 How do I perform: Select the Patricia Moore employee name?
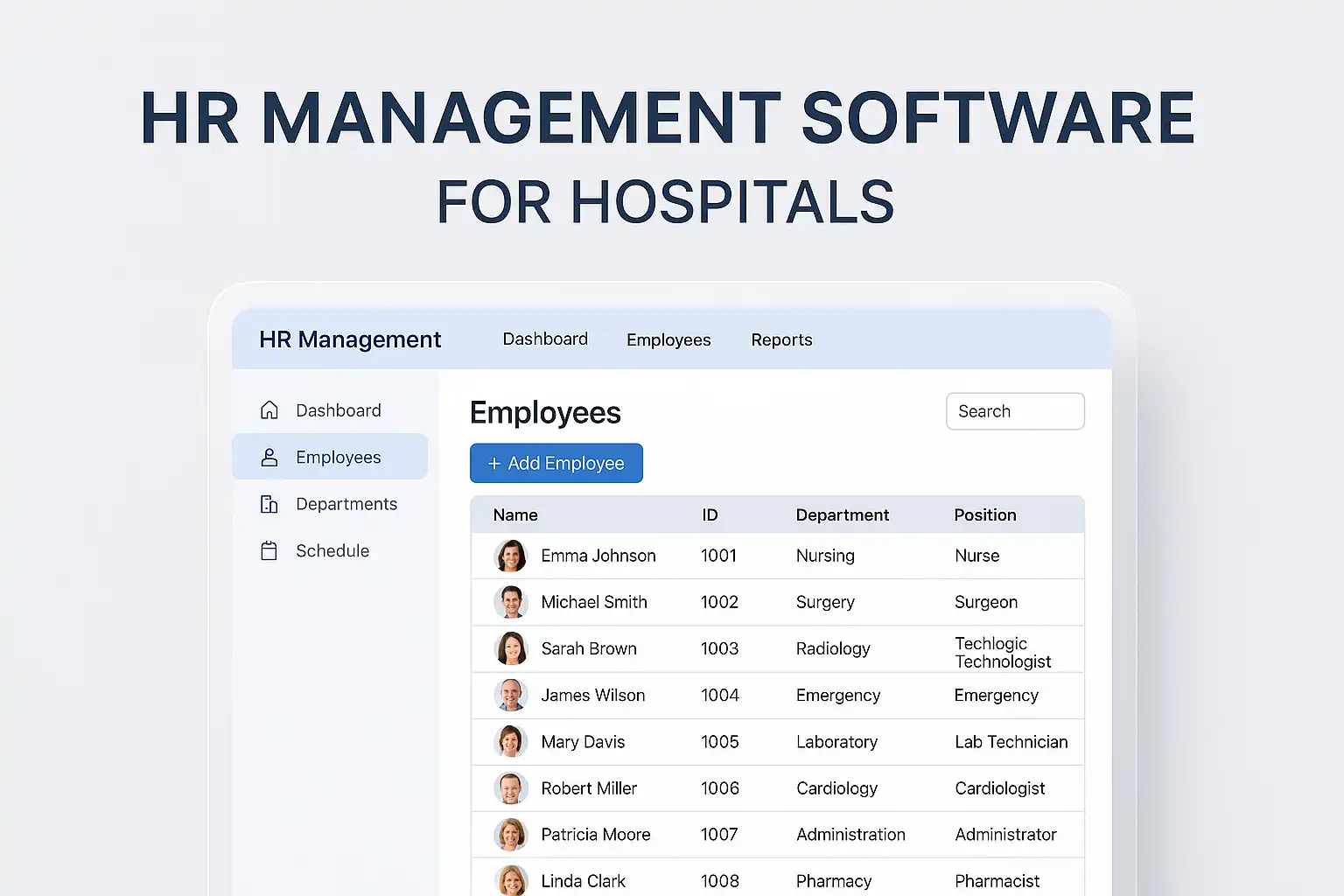595,835
